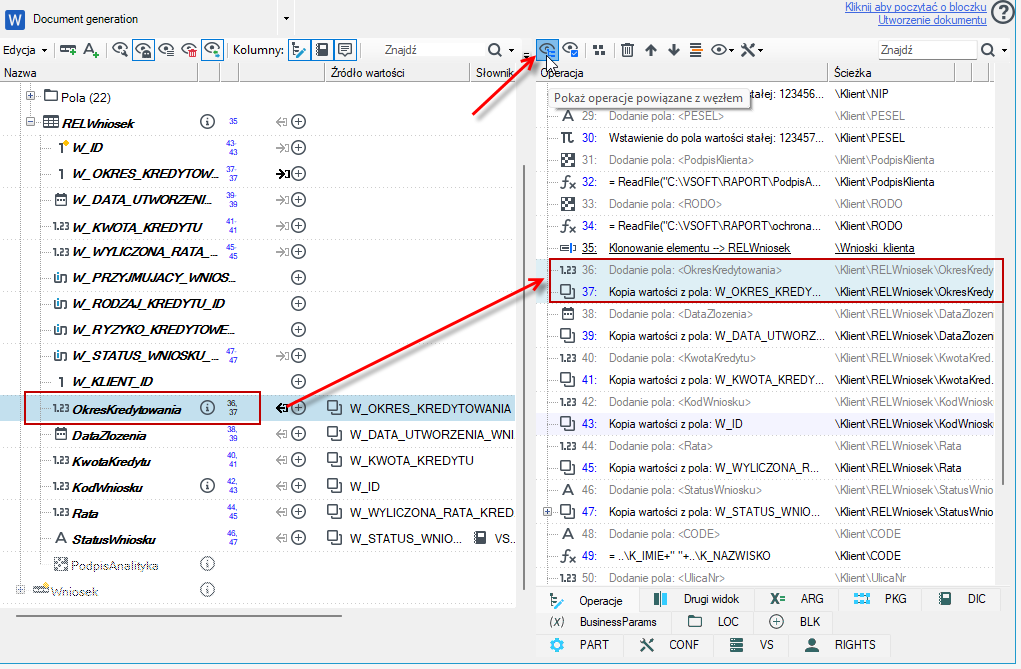Click the help question mark icon

(x=1003, y=12)
